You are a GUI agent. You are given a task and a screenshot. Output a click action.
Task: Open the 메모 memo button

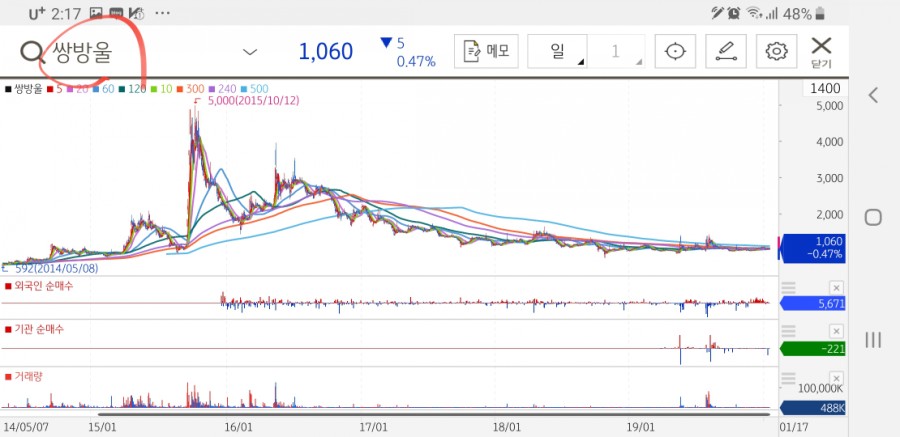pos(486,51)
